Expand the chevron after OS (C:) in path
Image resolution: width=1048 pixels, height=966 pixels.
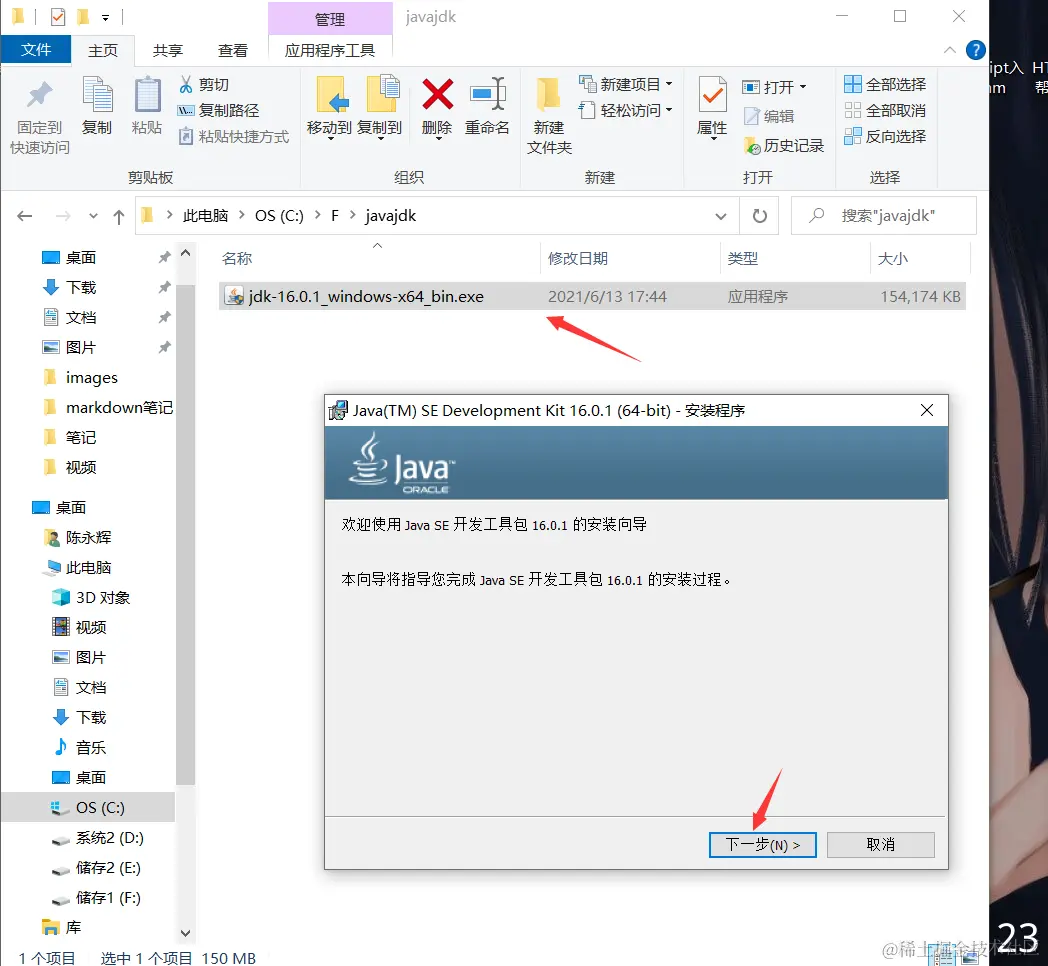click(317, 215)
